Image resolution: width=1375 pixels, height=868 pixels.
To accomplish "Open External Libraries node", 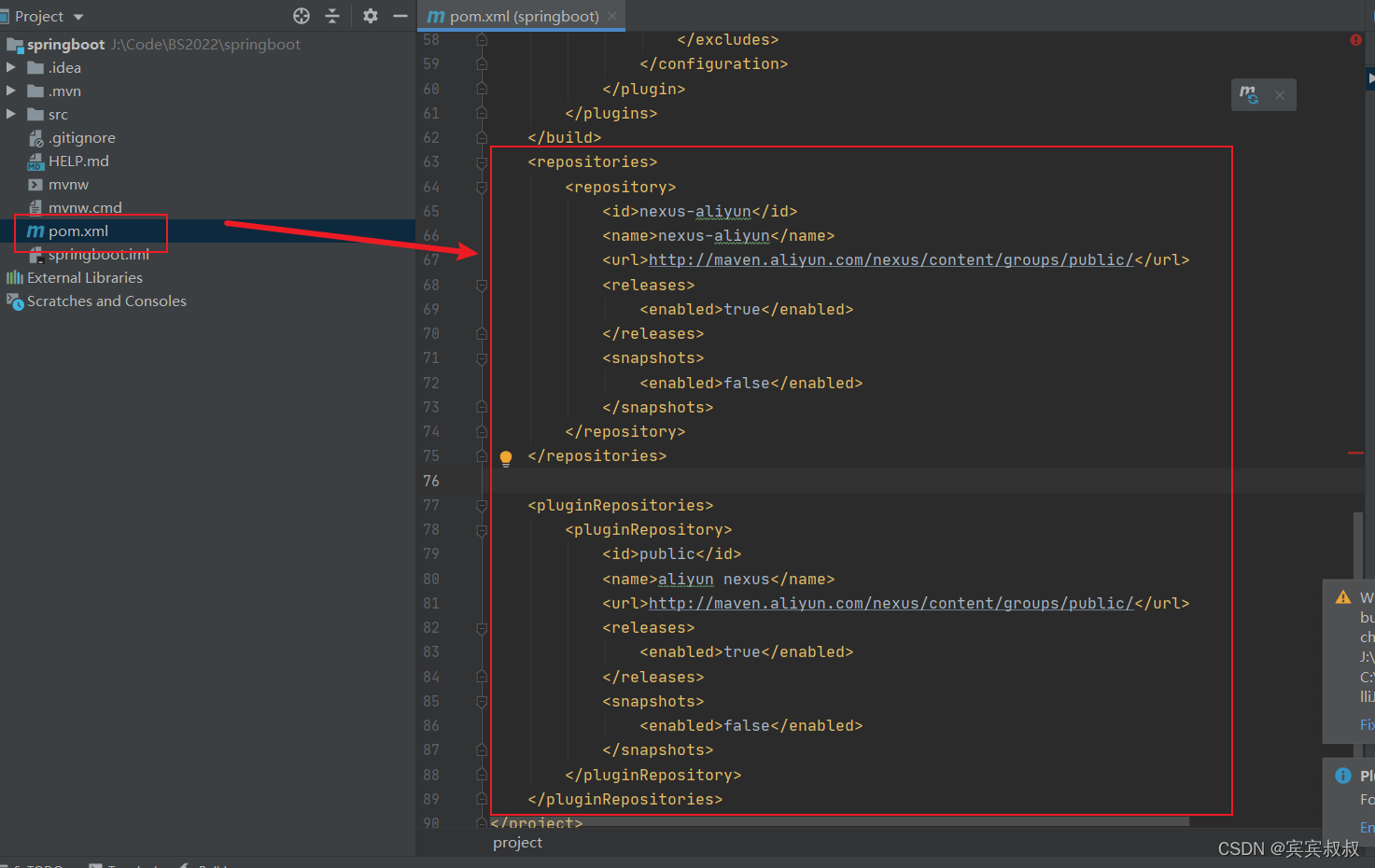I will pyautogui.click(x=85, y=277).
